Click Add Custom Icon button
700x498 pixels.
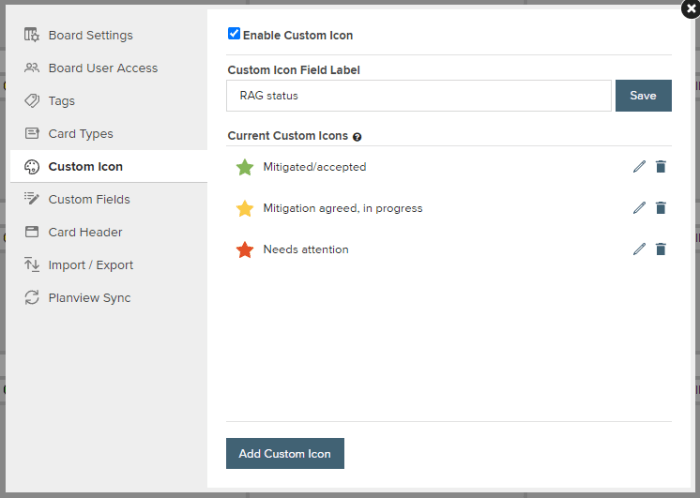point(285,453)
